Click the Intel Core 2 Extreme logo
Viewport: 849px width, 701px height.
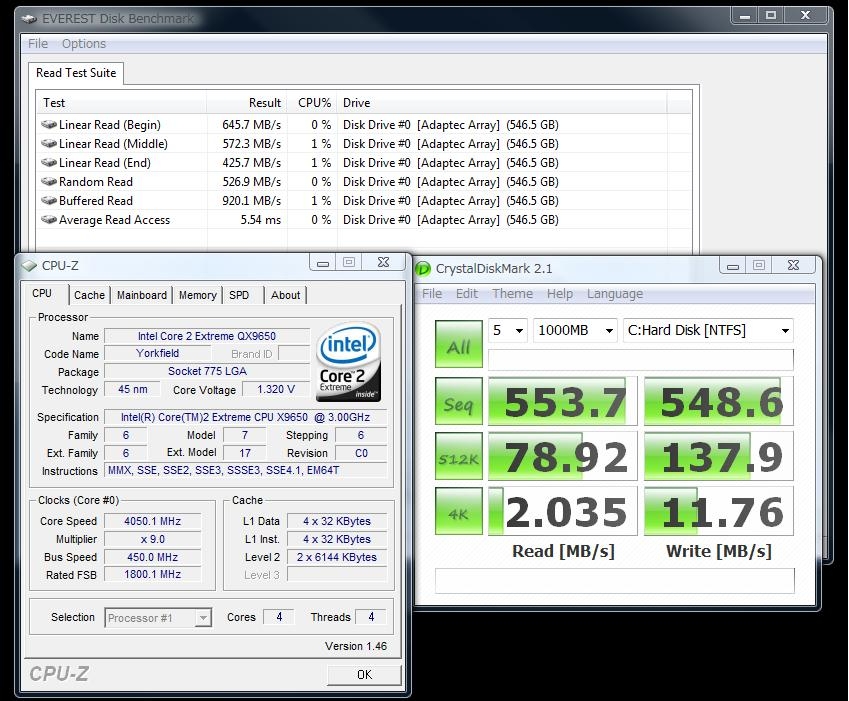point(348,362)
